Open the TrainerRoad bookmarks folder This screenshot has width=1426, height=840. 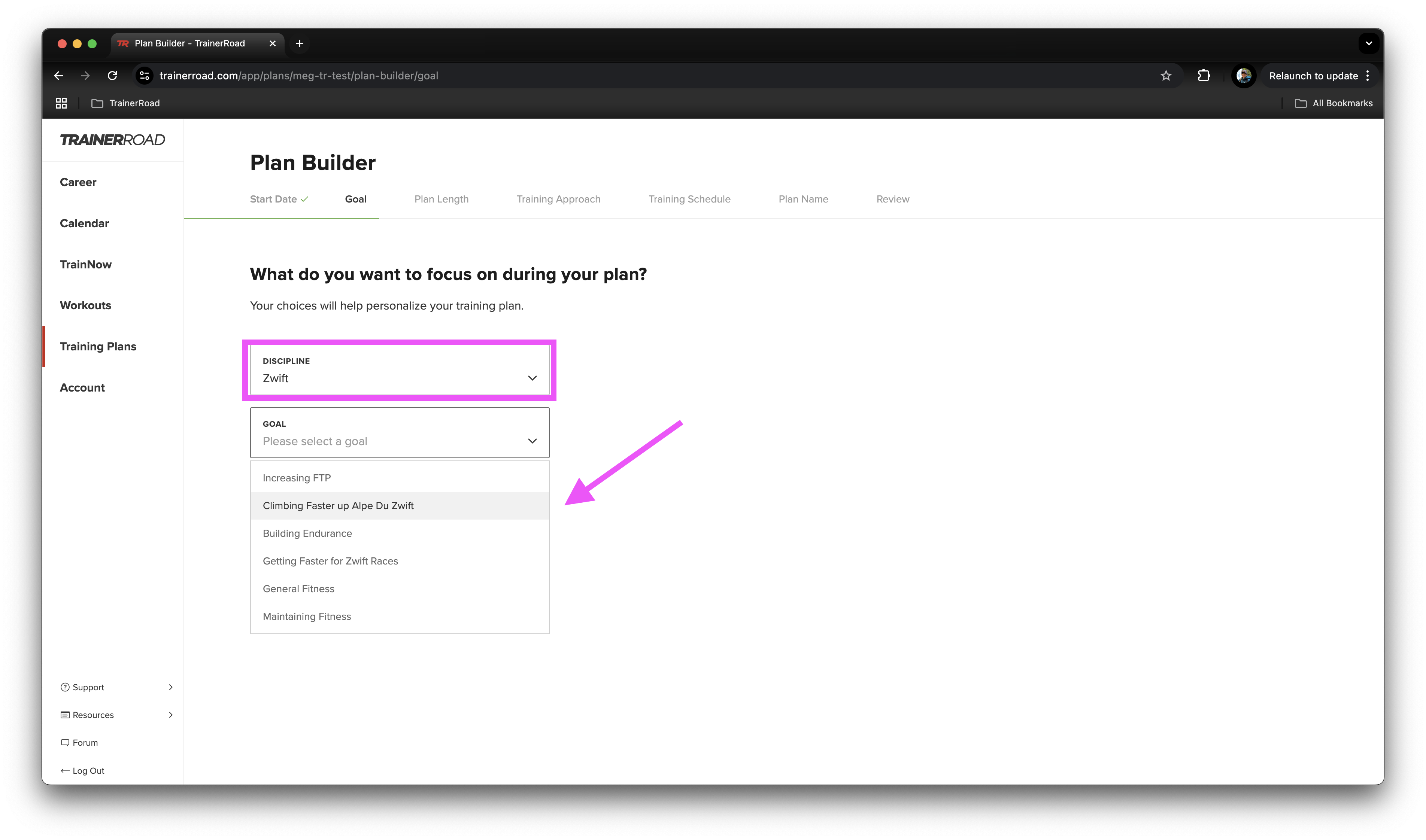click(x=126, y=103)
